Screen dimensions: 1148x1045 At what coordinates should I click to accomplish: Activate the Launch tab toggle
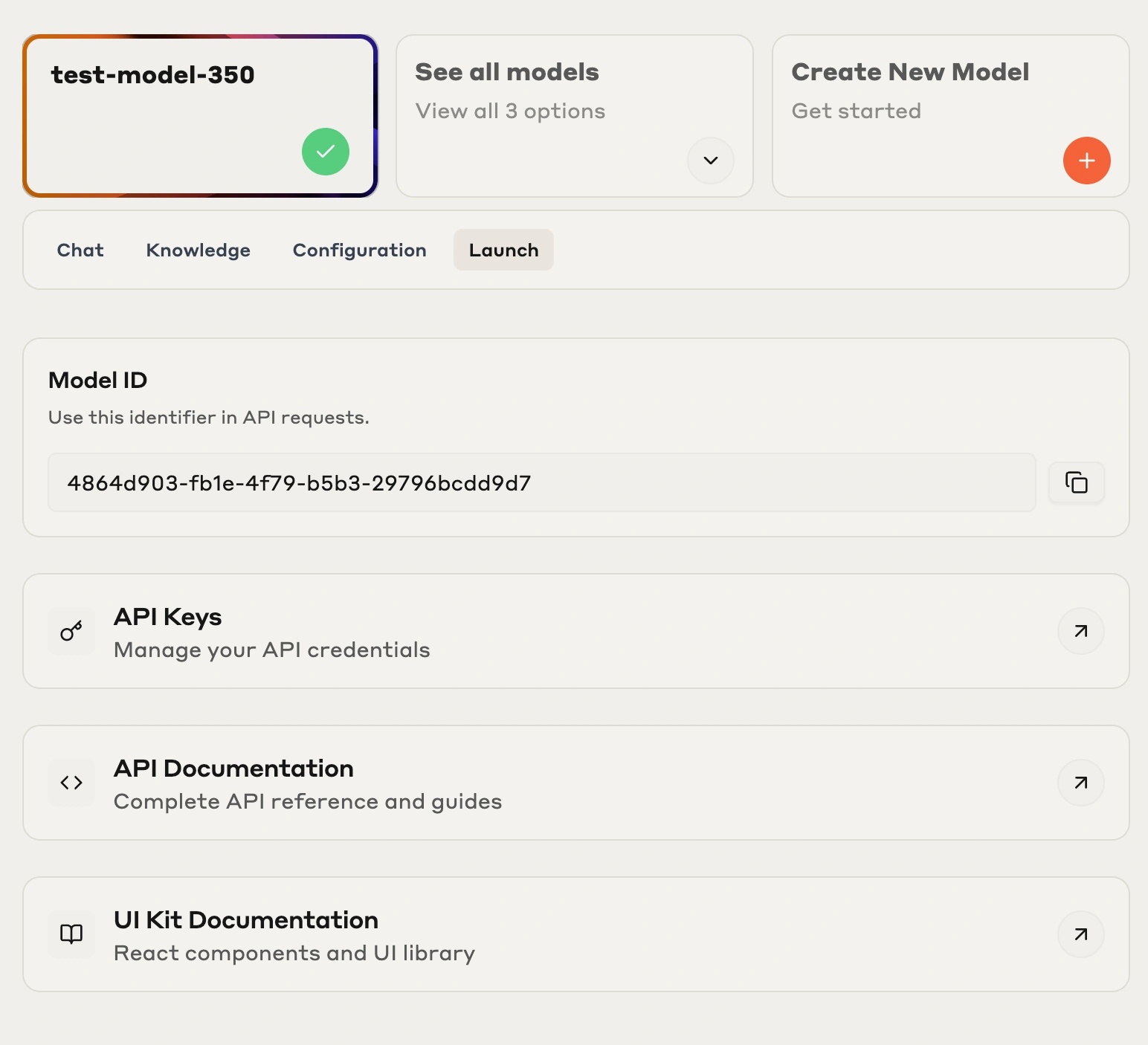point(503,250)
